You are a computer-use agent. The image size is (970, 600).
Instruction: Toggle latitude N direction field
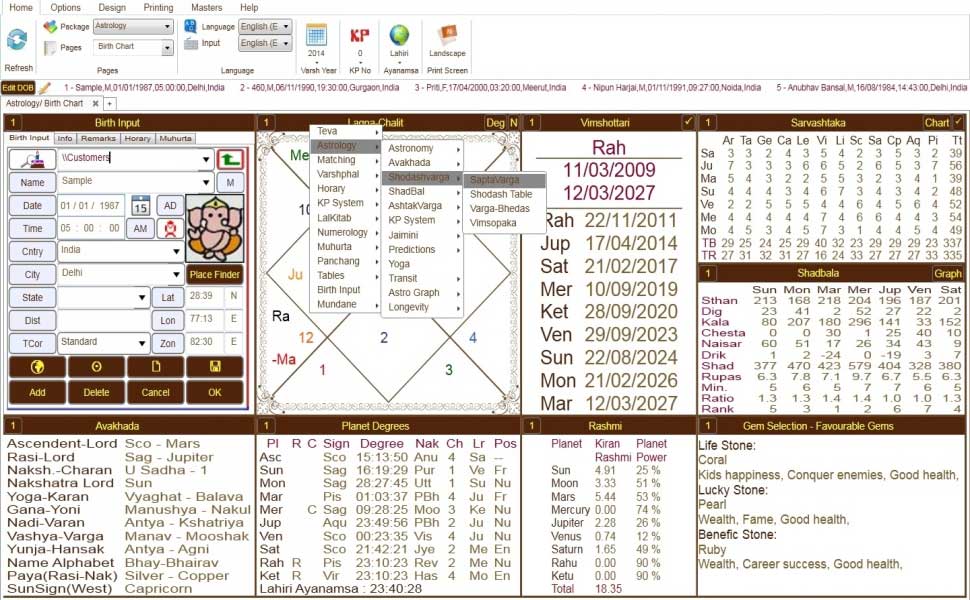[234, 296]
